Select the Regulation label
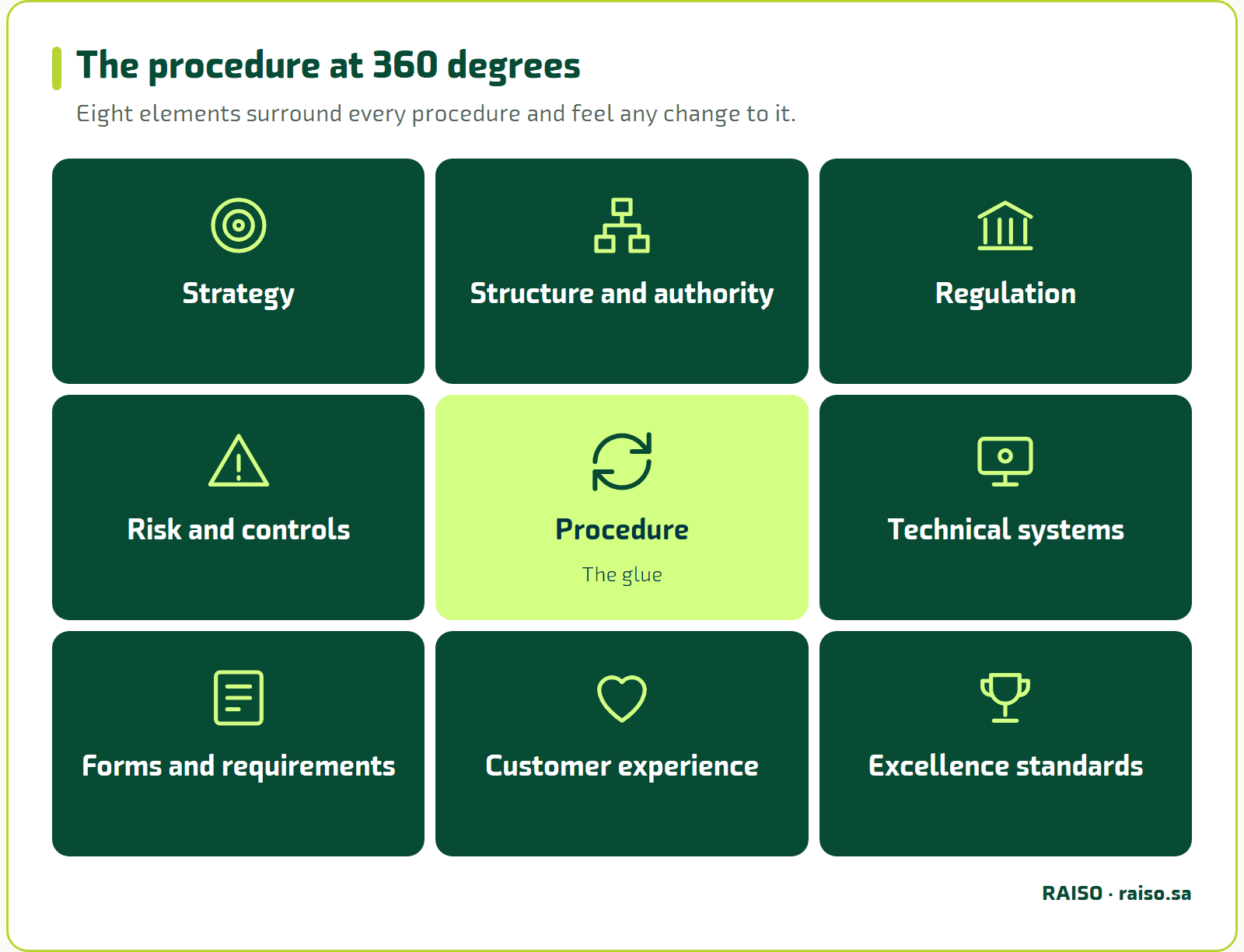Image resolution: width=1244 pixels, height=952 pixels. 1005,294
